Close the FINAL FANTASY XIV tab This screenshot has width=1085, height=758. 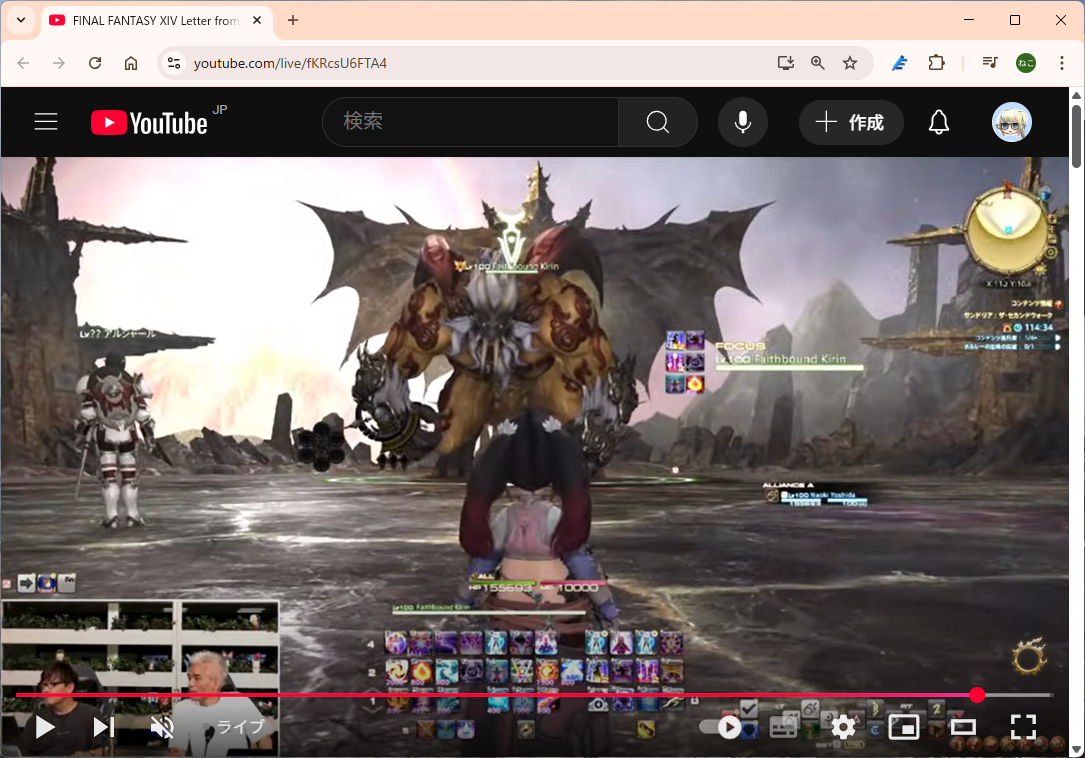(257, 21)
